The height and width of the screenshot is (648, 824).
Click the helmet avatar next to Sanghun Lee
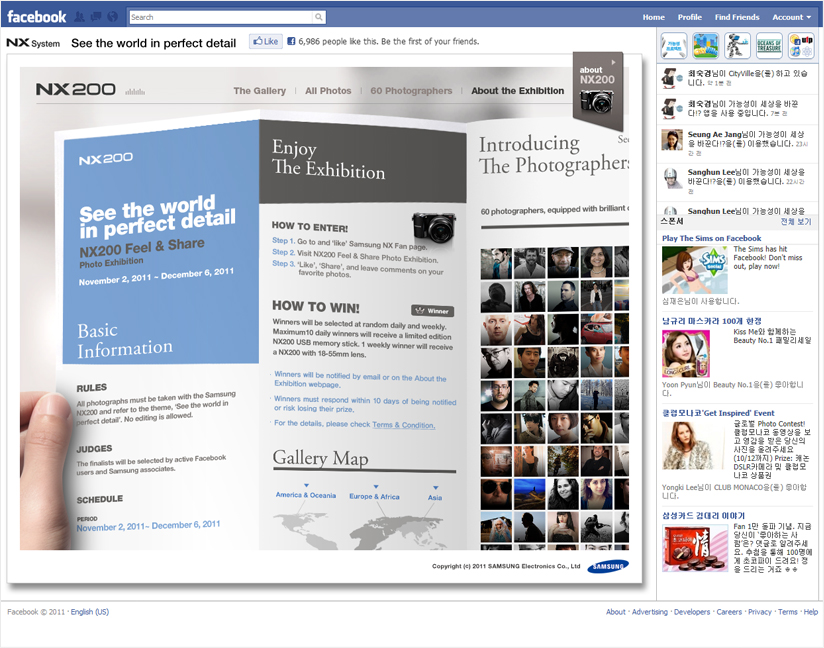[670, 178]
